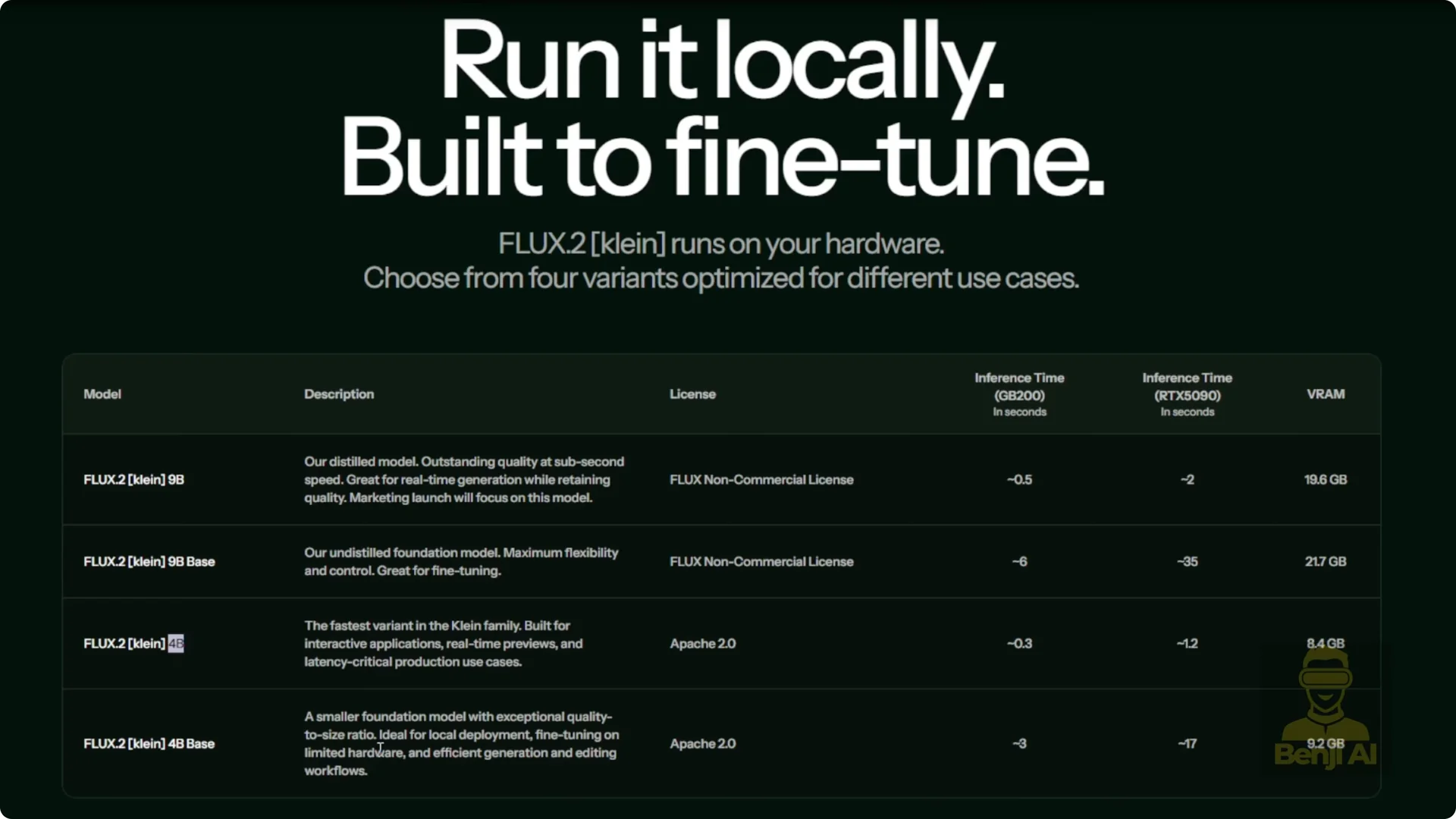Click the 19.6 GB VRAM value
The height and width of the screenshot is (819, 1456).
click(x=1325, y=480)
